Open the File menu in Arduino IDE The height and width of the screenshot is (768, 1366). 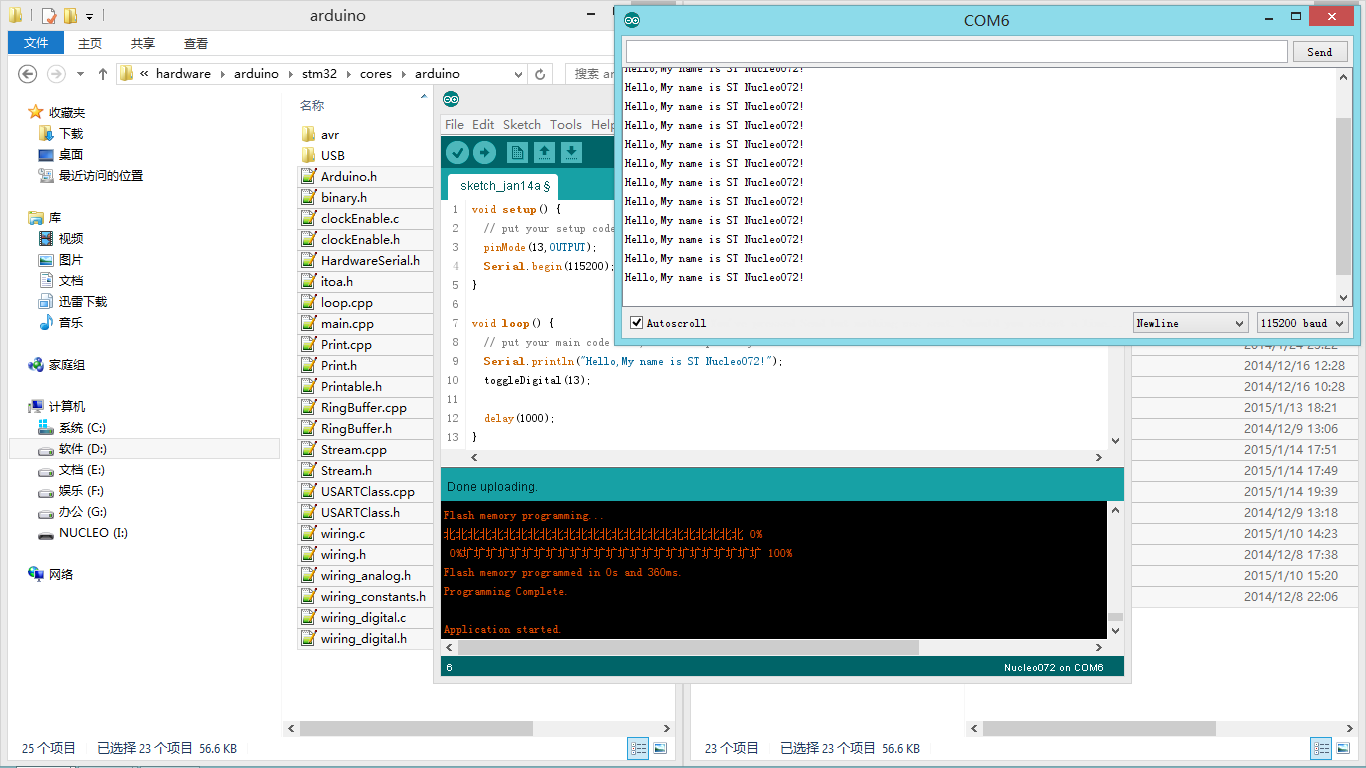coord(454,125)
